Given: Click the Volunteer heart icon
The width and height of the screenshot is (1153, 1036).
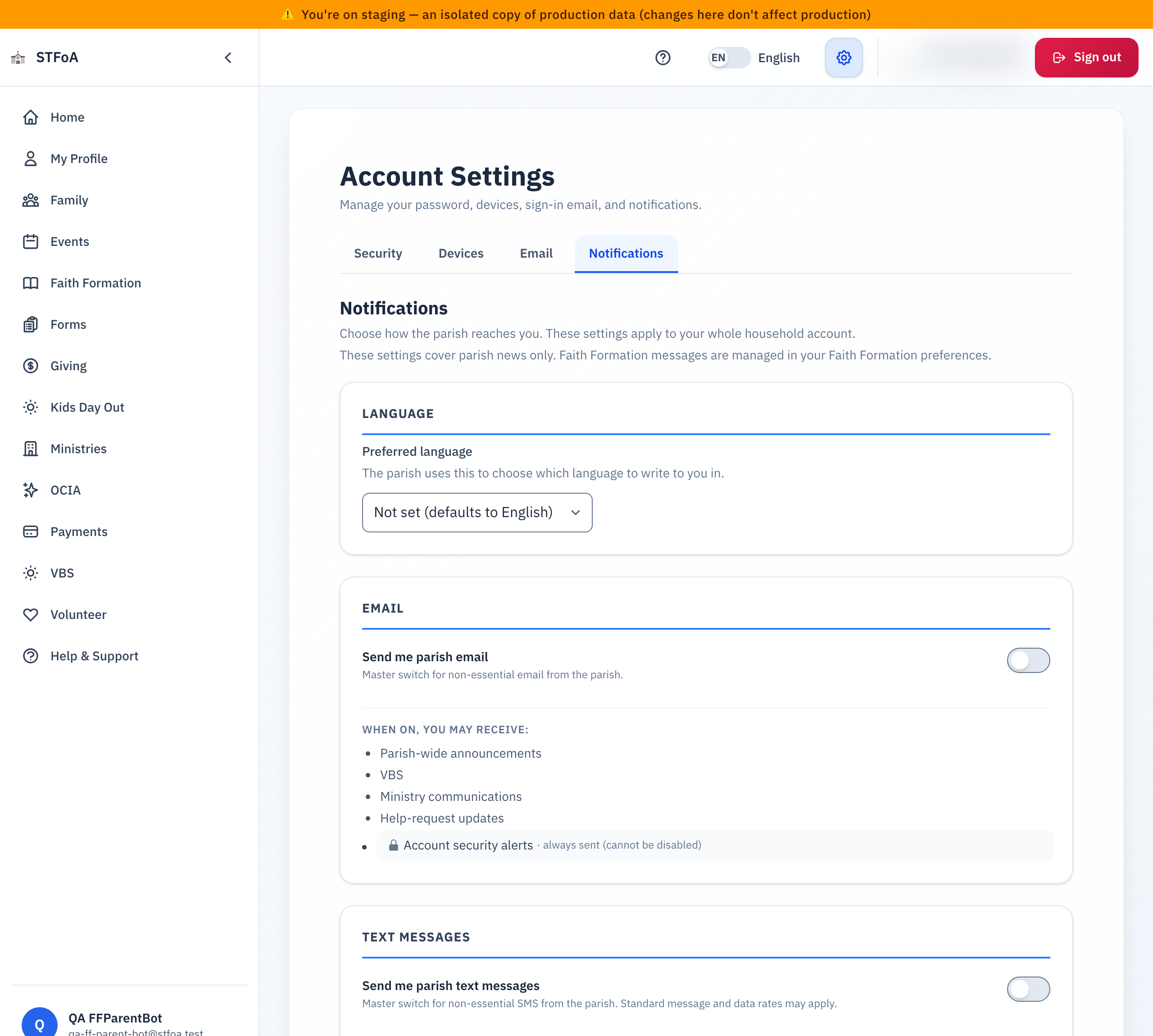Looking at the screenshot, I should coord(31,615).
